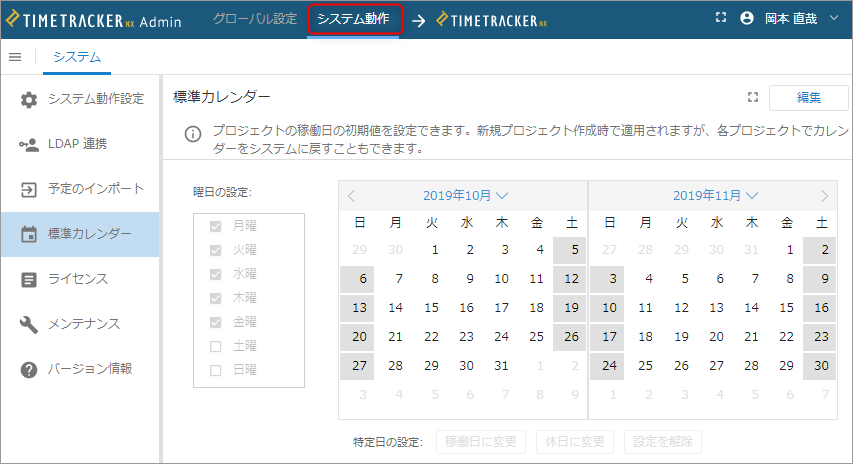Select October 14 in the calendar
This screenshot has width=853, height=464.
(x=395, y=308)
